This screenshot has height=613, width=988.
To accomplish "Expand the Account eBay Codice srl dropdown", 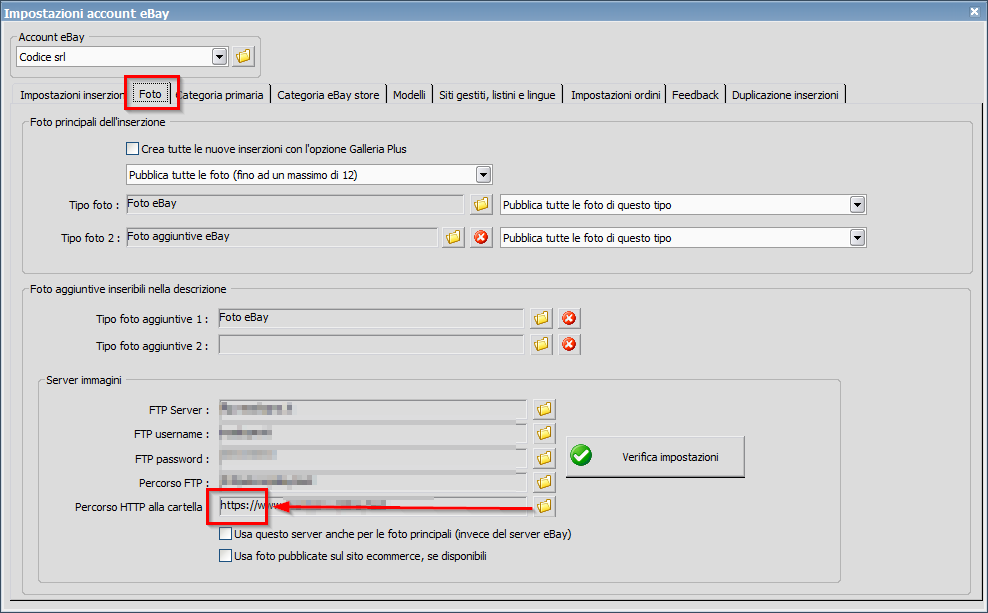I will (219, 57).
